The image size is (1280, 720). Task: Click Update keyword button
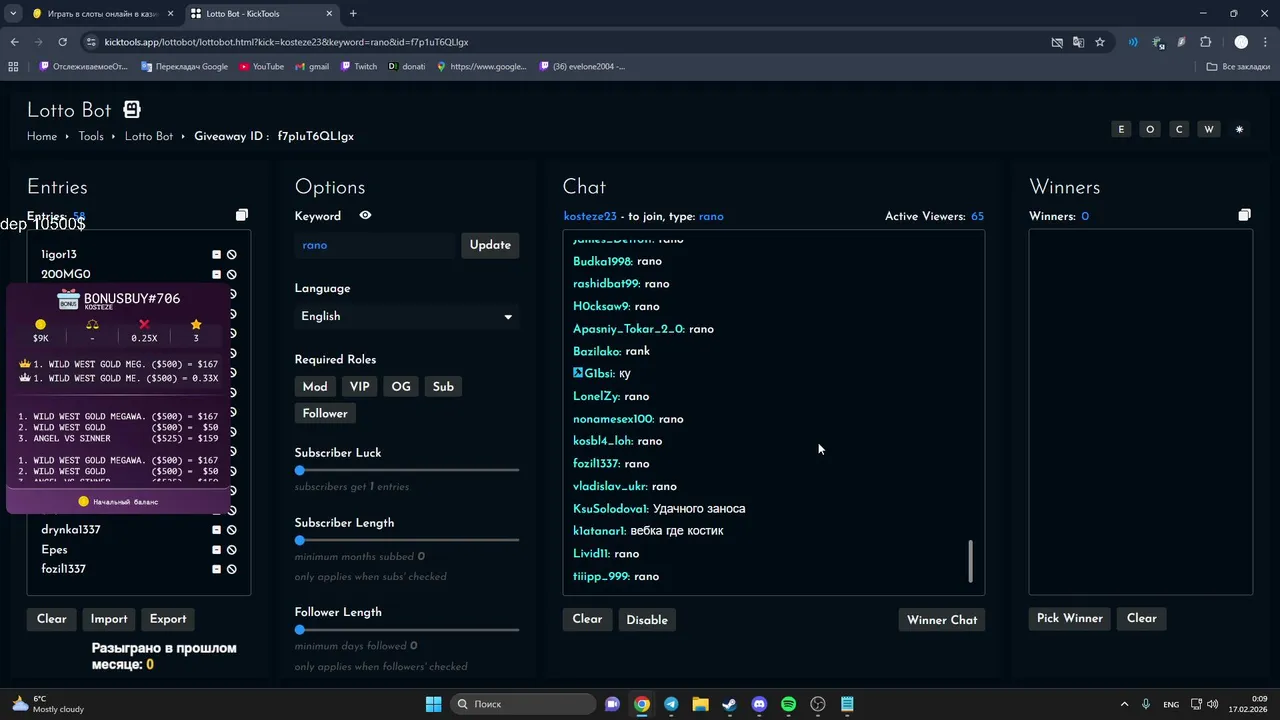pyautogui.click(x=490, y=245)
